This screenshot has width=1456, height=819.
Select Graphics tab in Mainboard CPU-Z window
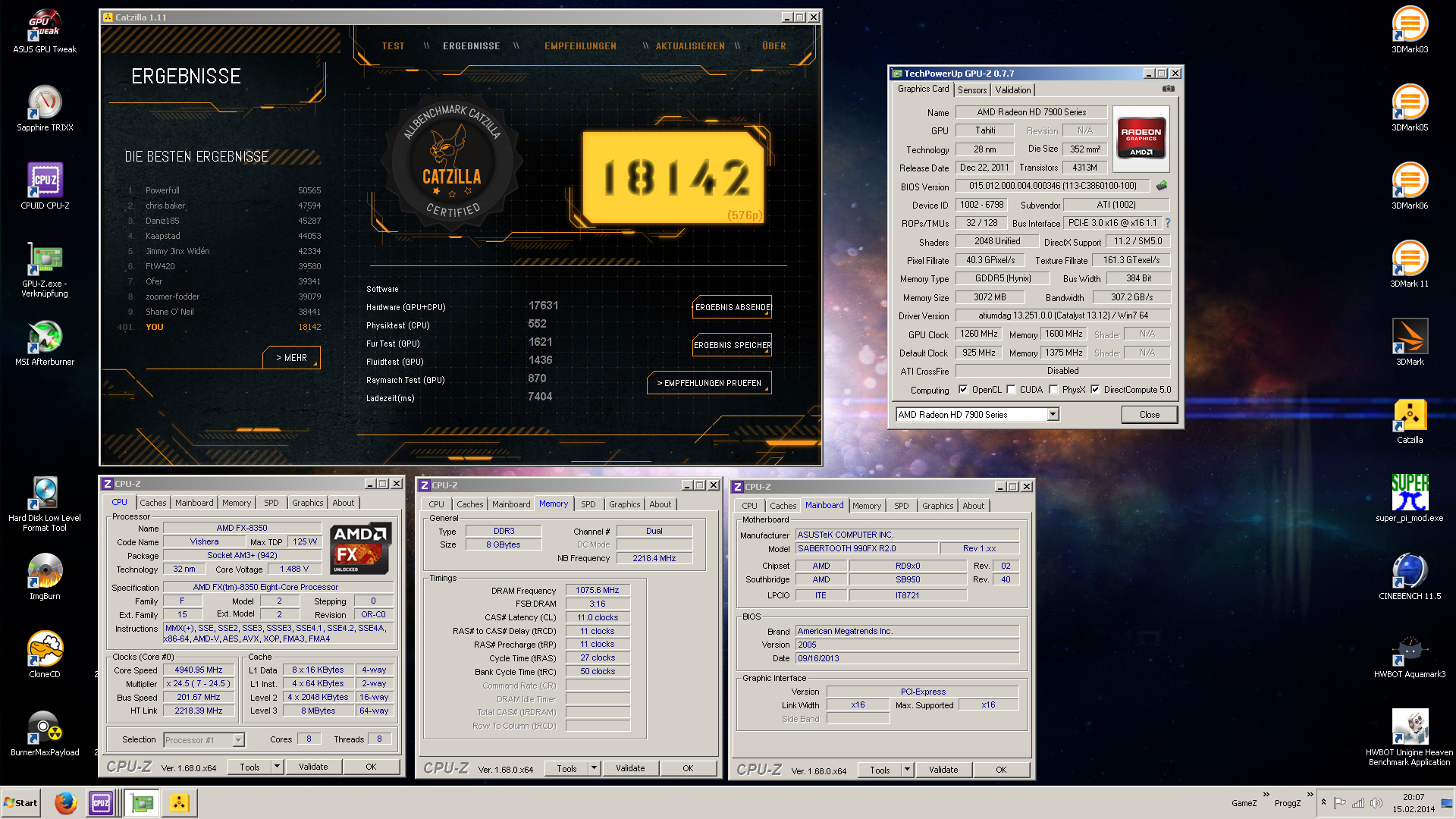[x=937, y=506]
